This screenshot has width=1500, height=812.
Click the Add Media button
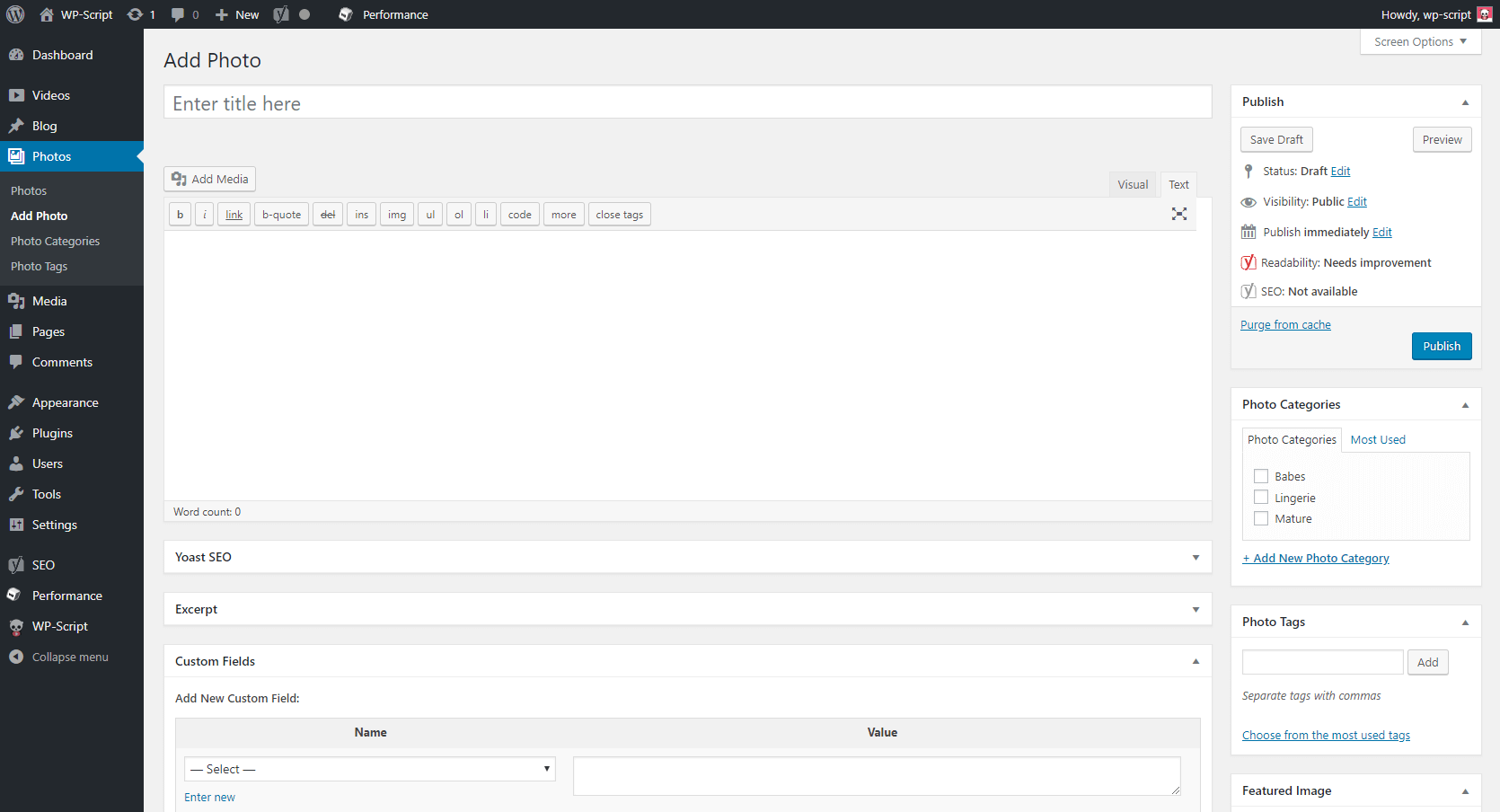click(x=209, y=179)
